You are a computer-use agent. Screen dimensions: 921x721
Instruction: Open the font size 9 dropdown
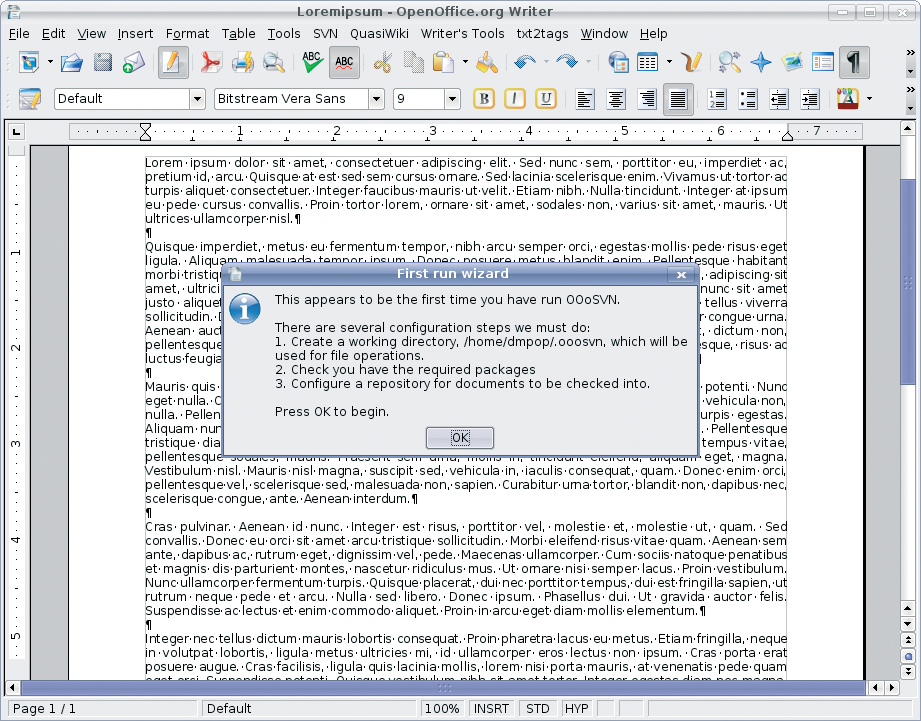[x=452, y=99]
